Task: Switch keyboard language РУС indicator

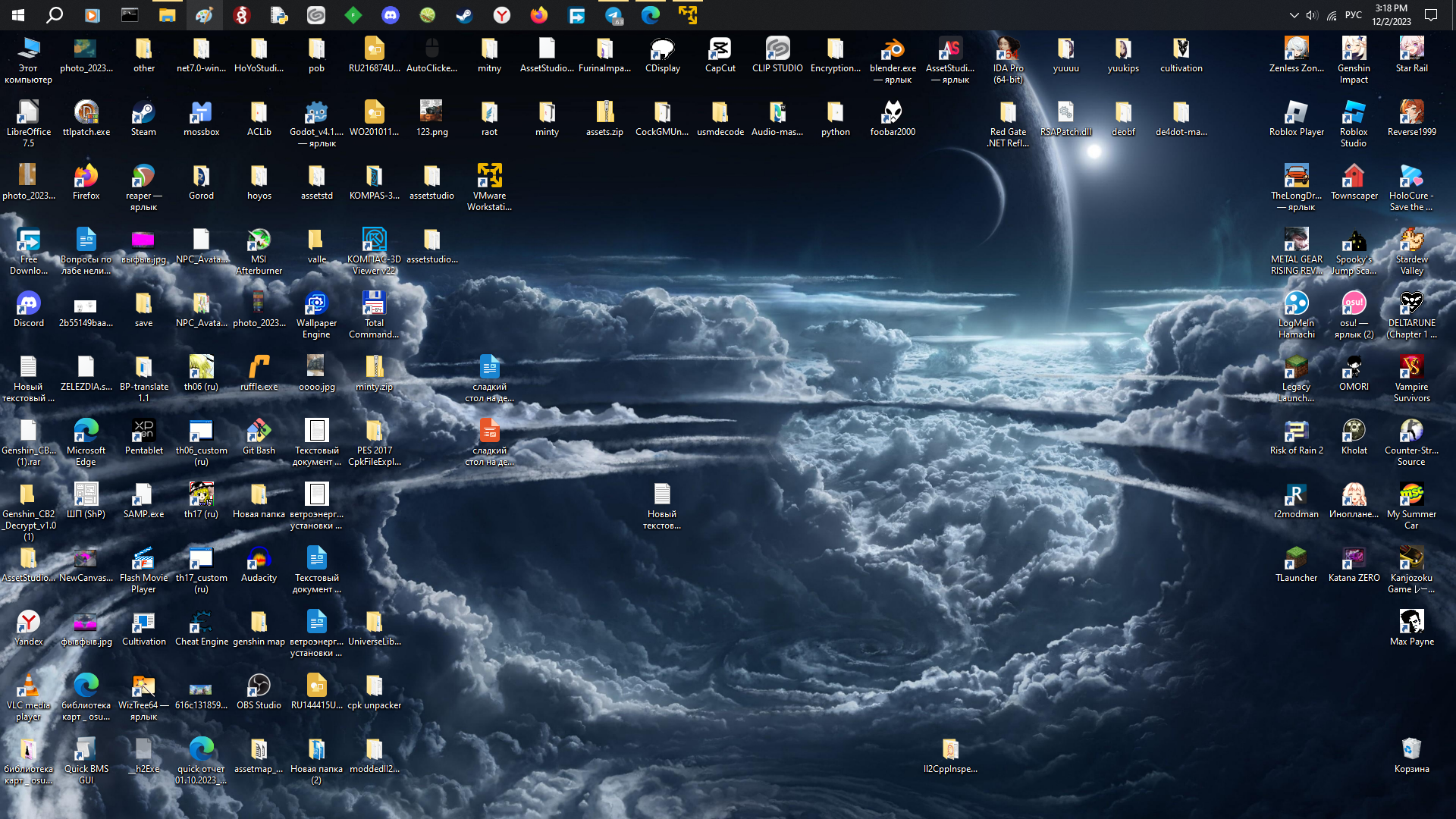Action: coord(1353,15)
